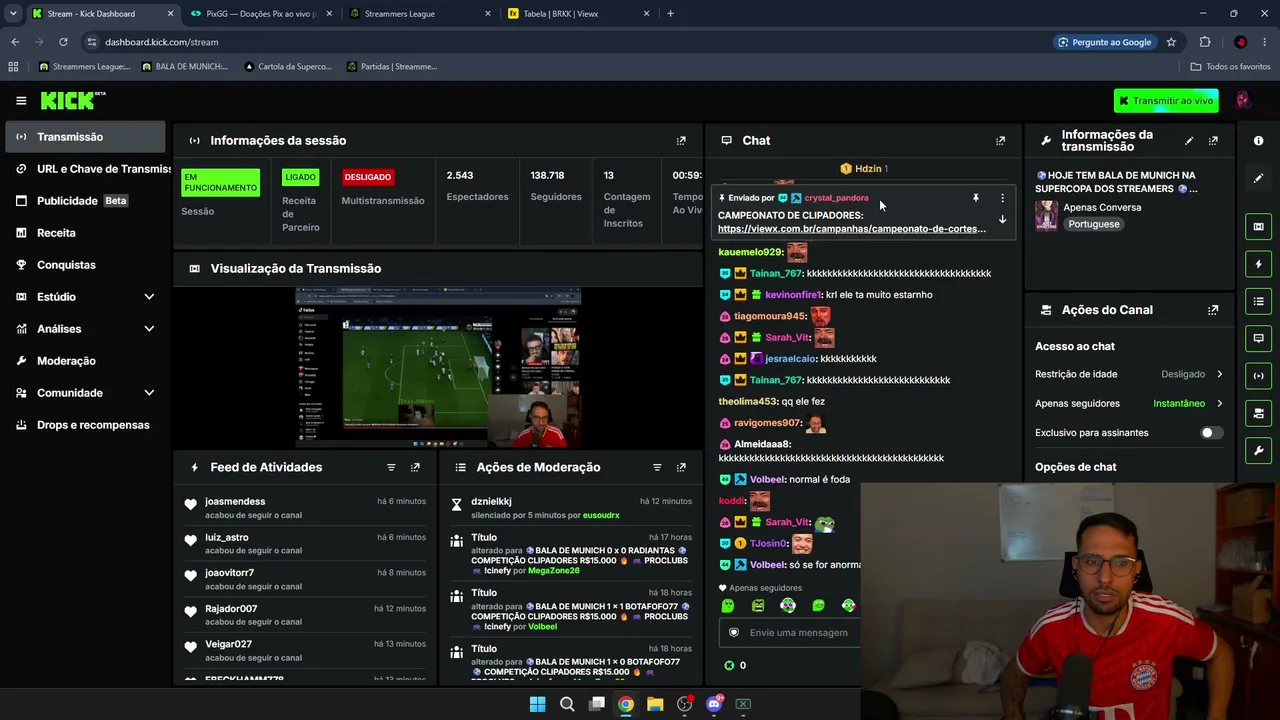Viewport: 1280px width, 720px height.
Task: Click the Transmitir ao vivo button
Action: [x=1166, y=100]
